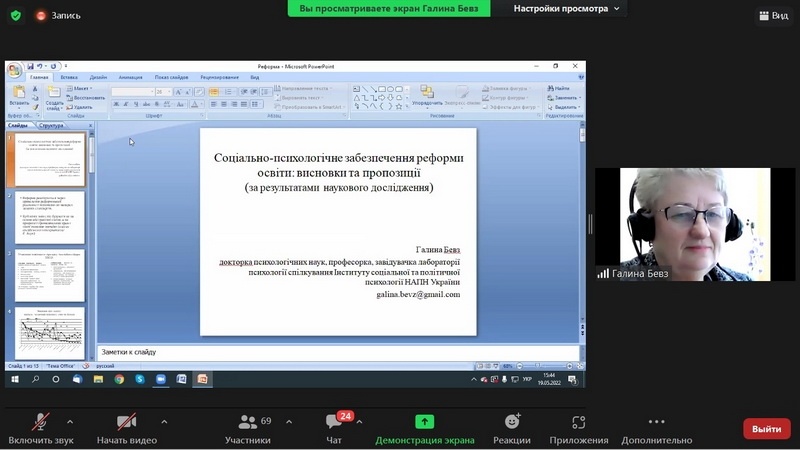Unmute microphone via Включить звук
800x450 pixels.
point(40,429)
